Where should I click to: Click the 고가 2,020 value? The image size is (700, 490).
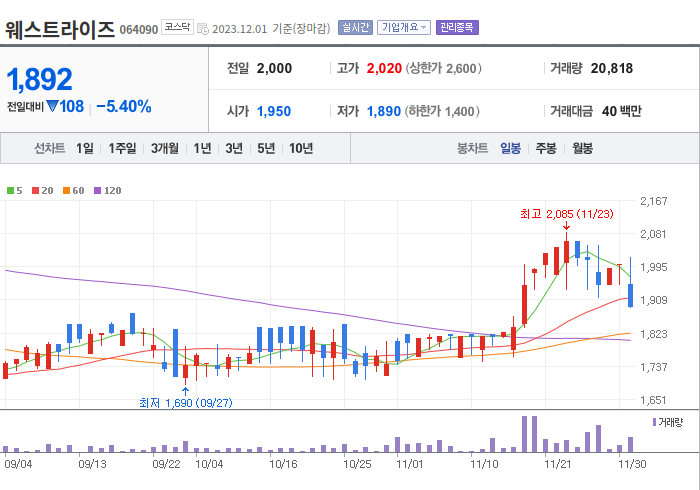click(x=384, y=68)
